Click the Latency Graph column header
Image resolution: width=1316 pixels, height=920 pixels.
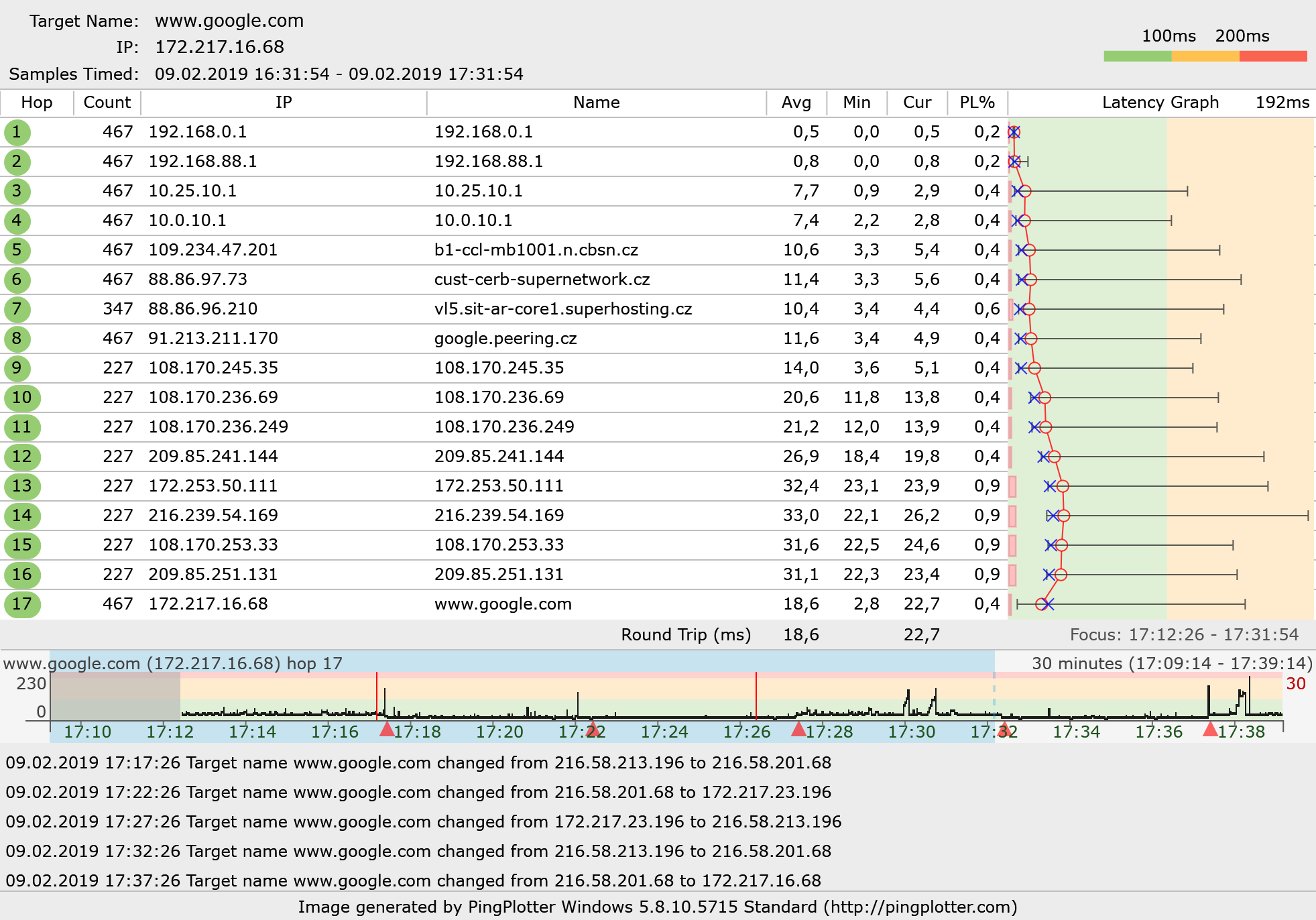1160,103
